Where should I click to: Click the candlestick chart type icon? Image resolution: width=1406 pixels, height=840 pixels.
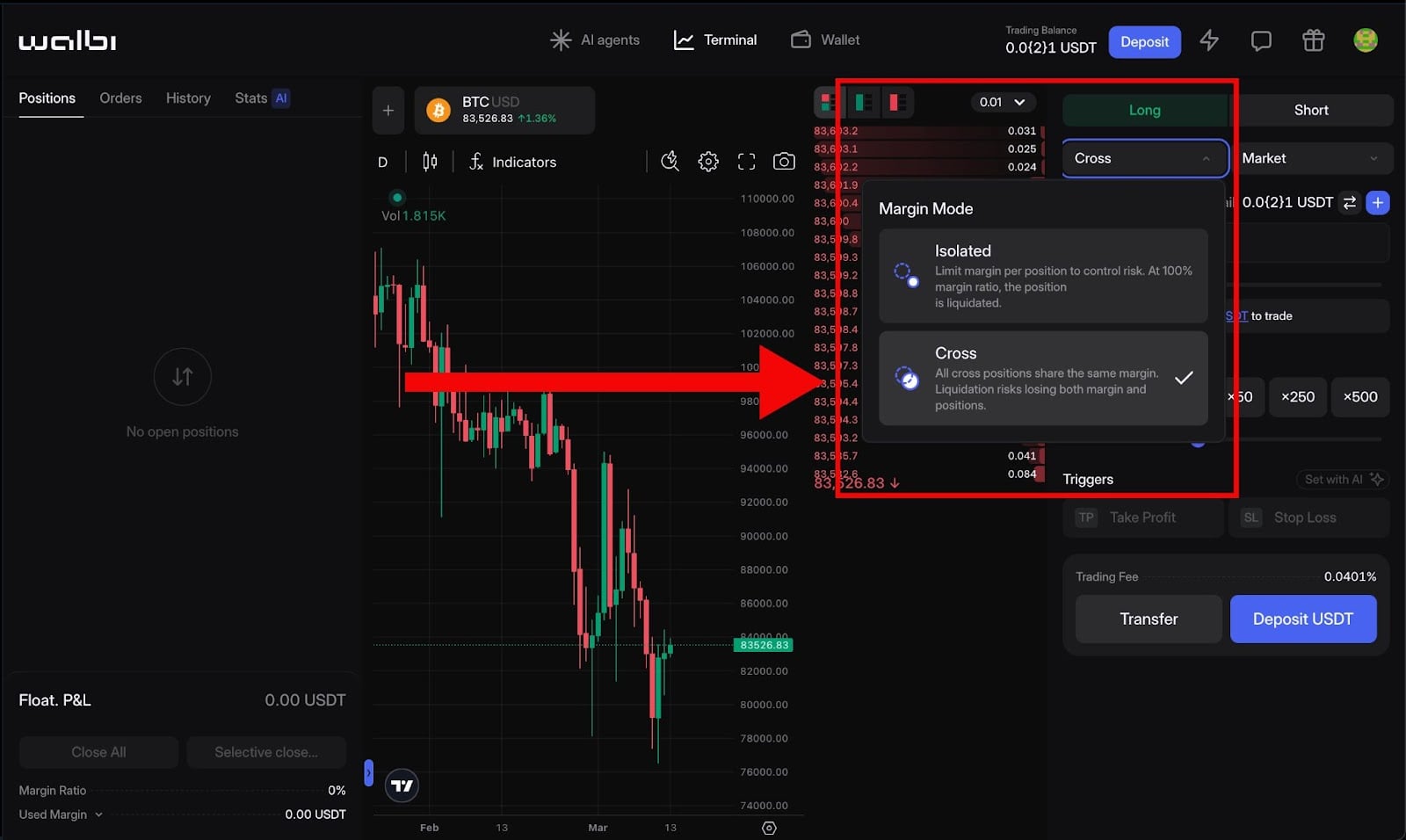click(430, 162)
